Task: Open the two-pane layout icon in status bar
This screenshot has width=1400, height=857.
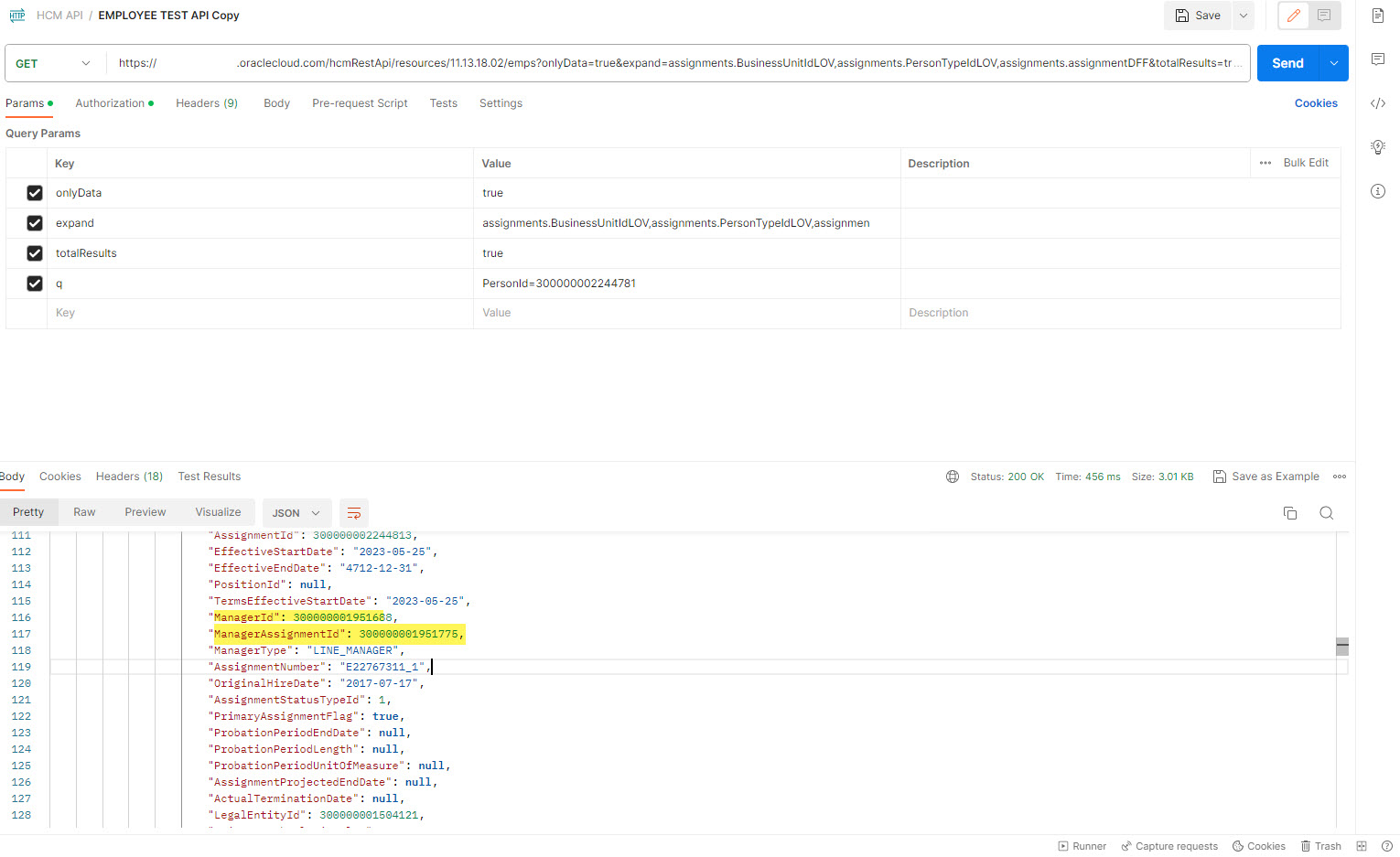Action: tap(1362, 846)
